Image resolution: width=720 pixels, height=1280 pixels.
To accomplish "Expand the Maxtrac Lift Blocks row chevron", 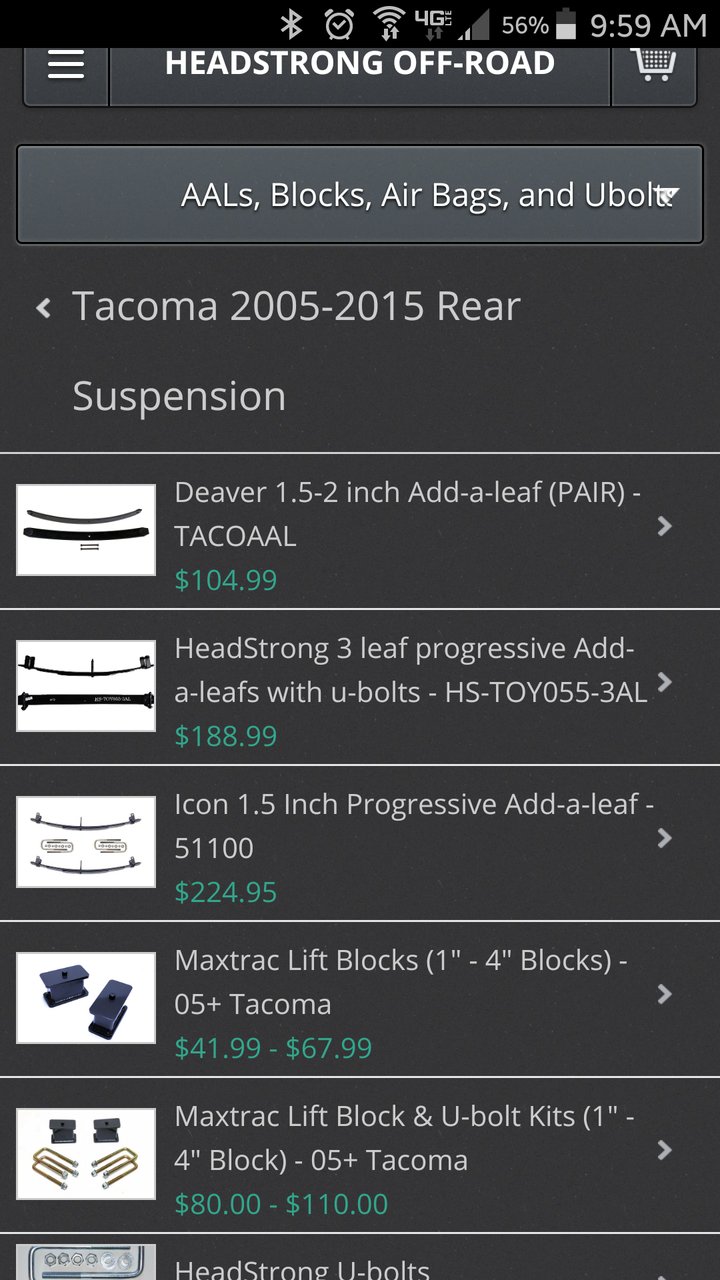I will [665, 994].
